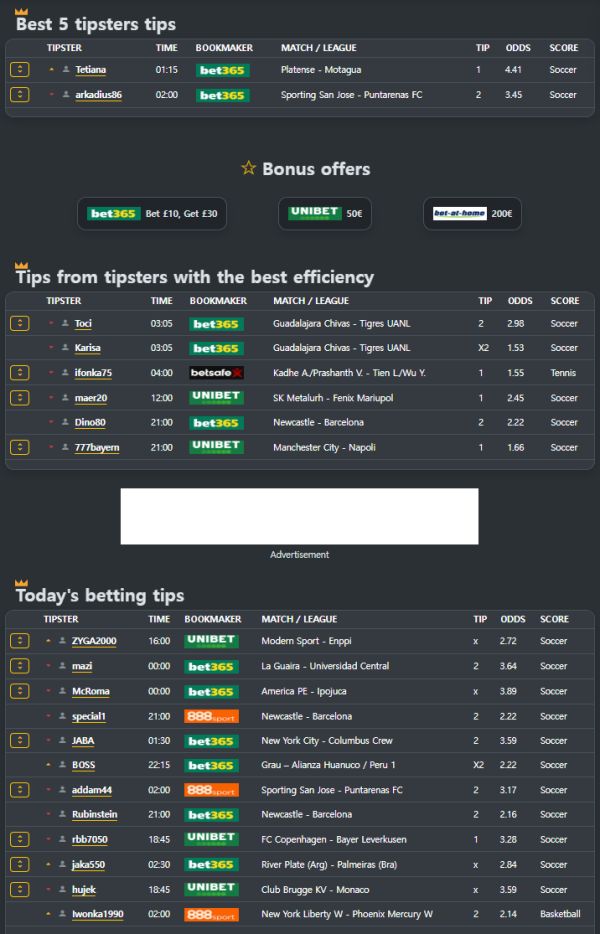Expand the row for tipster hujek

pyautogui.click(x=19, y=890)
